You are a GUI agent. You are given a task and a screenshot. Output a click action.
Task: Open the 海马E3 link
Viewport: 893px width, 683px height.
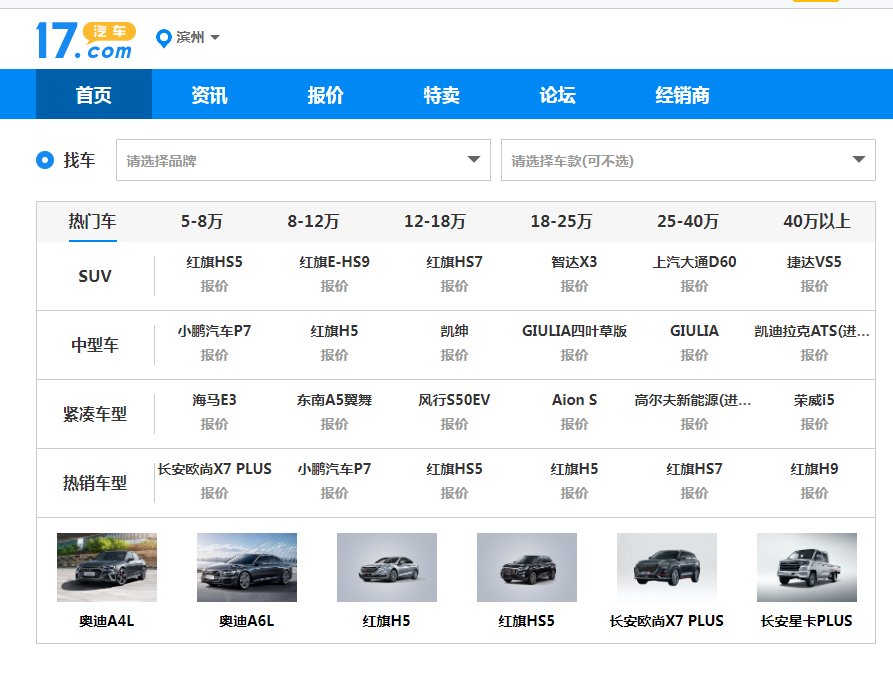coord(214,400)
